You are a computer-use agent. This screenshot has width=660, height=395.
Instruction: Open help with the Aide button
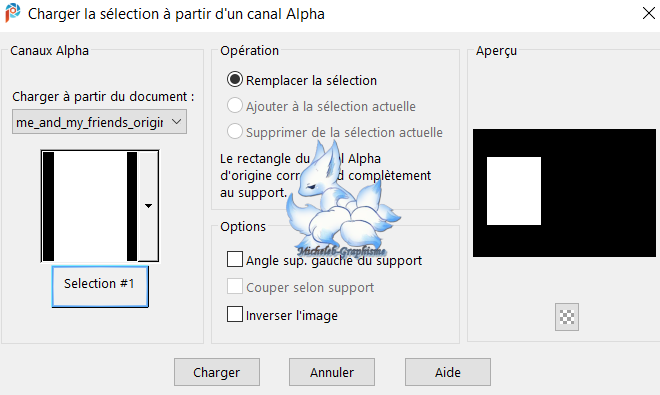tap(448, 372)
